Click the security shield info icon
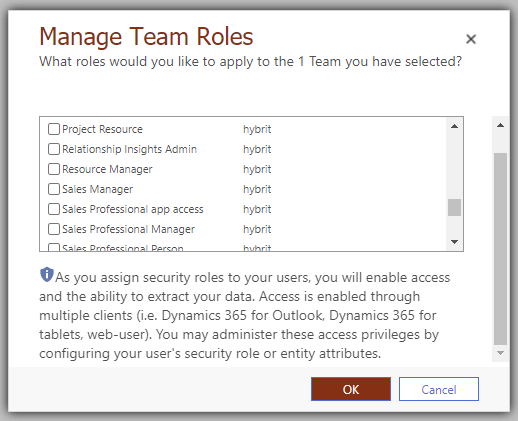This screenshot has width=518, height=421. pyautogui.click(x=47, y=275)
